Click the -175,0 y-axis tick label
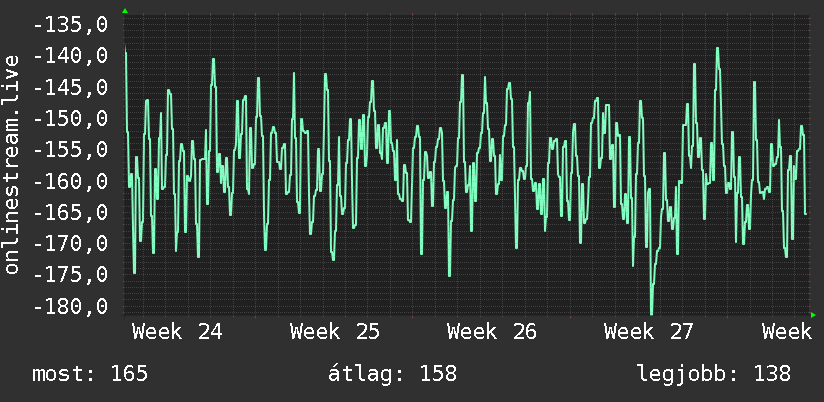Viewport: 824px width, 402px height. point(70,275)
